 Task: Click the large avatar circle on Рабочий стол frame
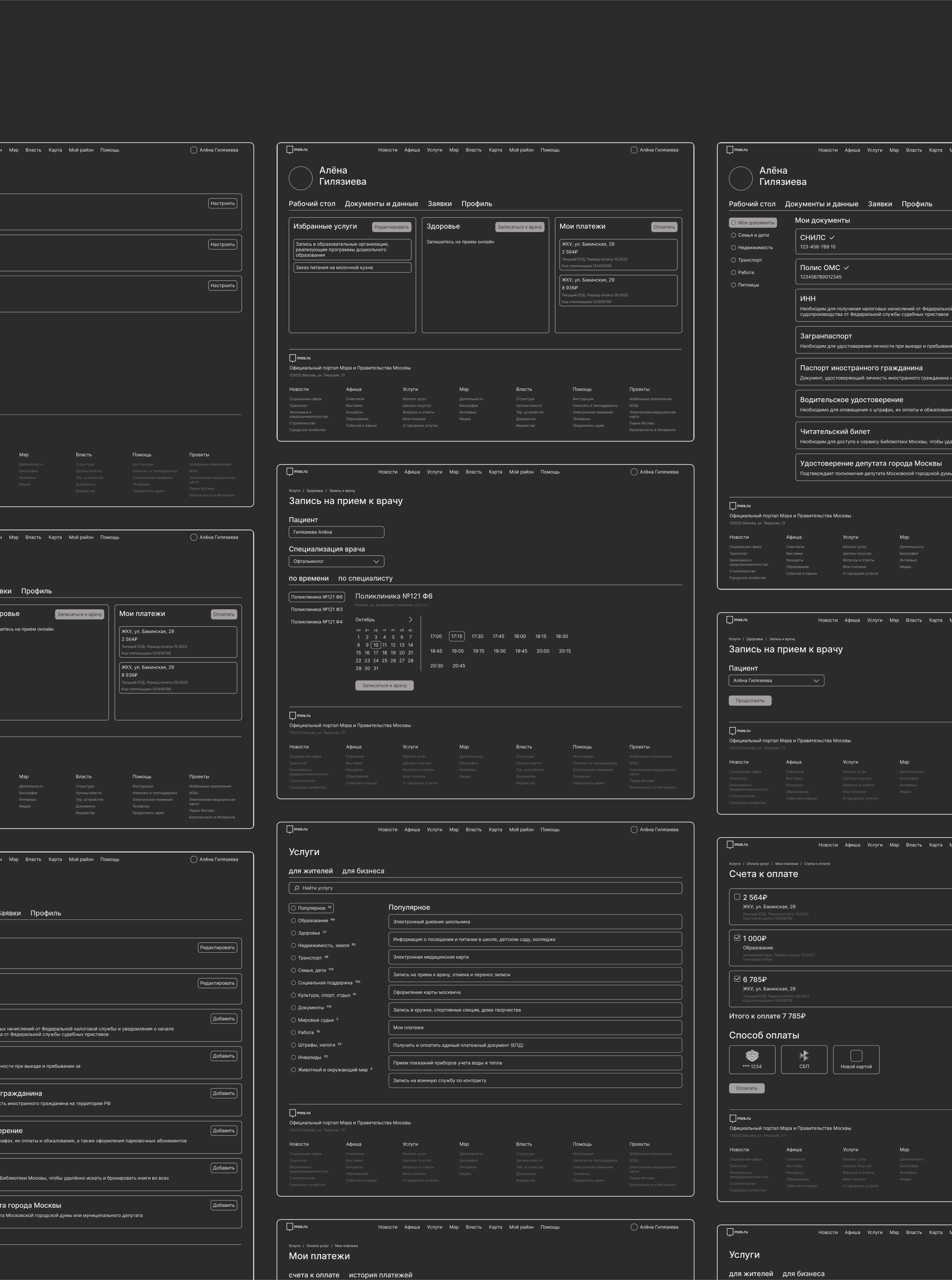300,178
